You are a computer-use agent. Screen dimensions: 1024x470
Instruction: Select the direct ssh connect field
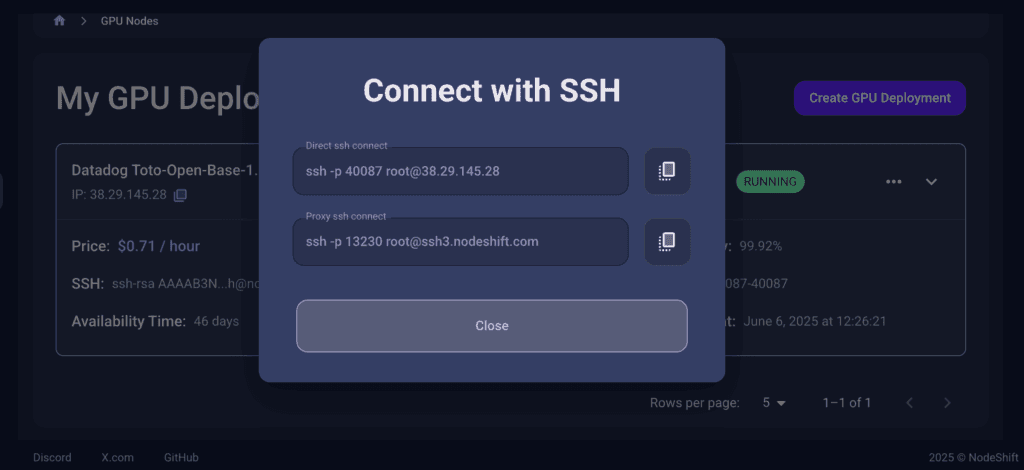(460, 171)
